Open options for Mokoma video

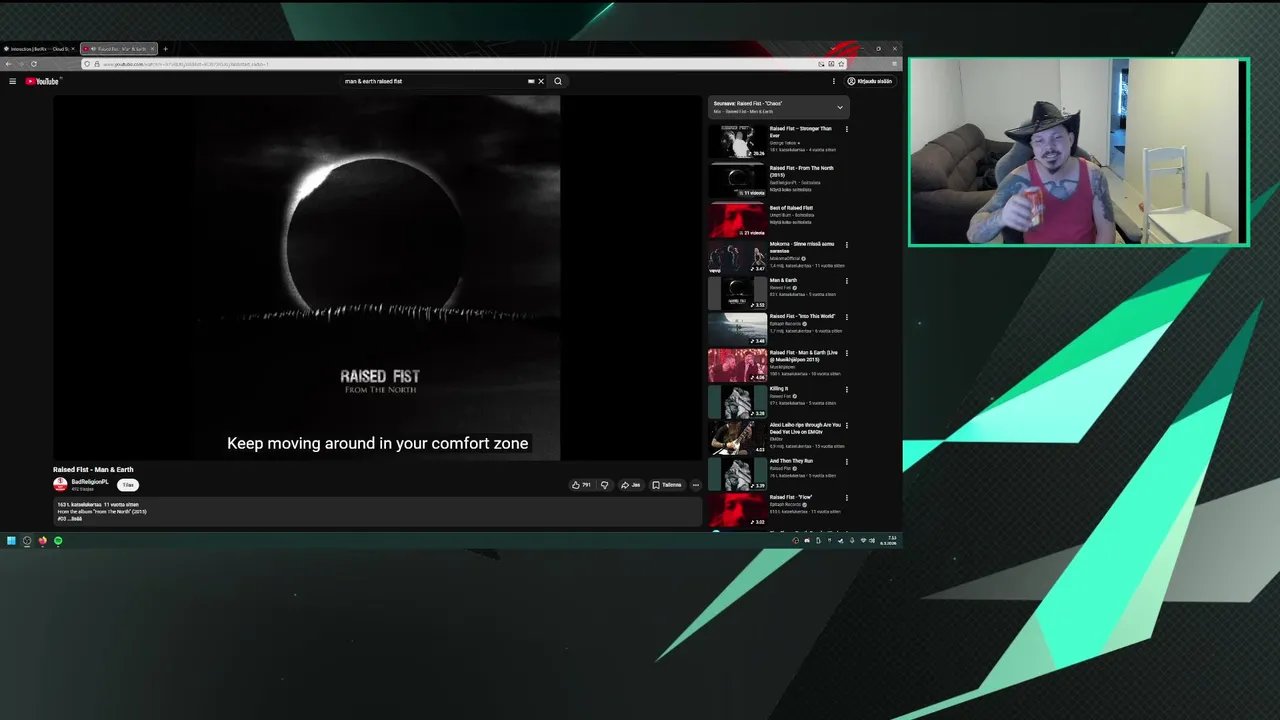(x=847, y=245)
